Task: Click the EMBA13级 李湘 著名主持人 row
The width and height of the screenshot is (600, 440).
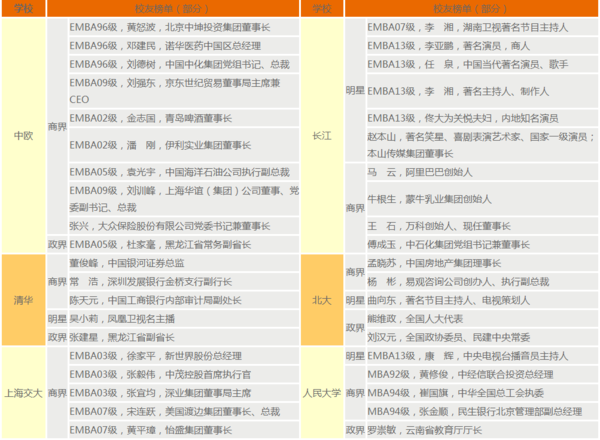Action: (482, 91)
